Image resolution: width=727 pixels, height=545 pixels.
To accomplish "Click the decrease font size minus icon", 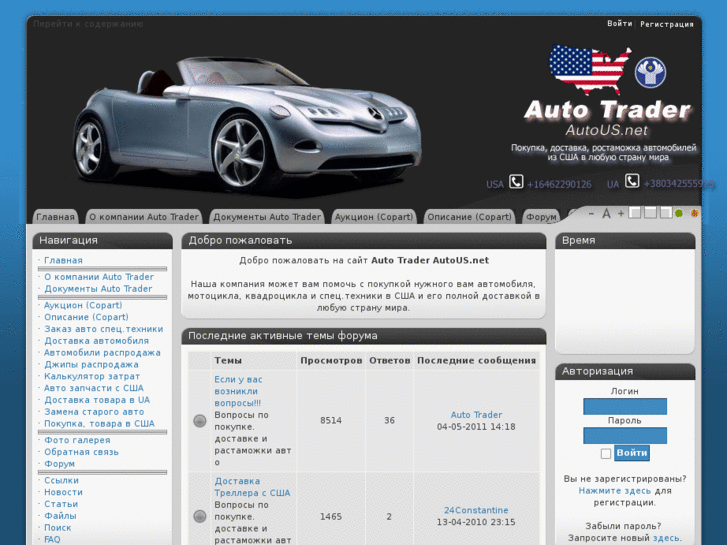I will coord(591,213).
